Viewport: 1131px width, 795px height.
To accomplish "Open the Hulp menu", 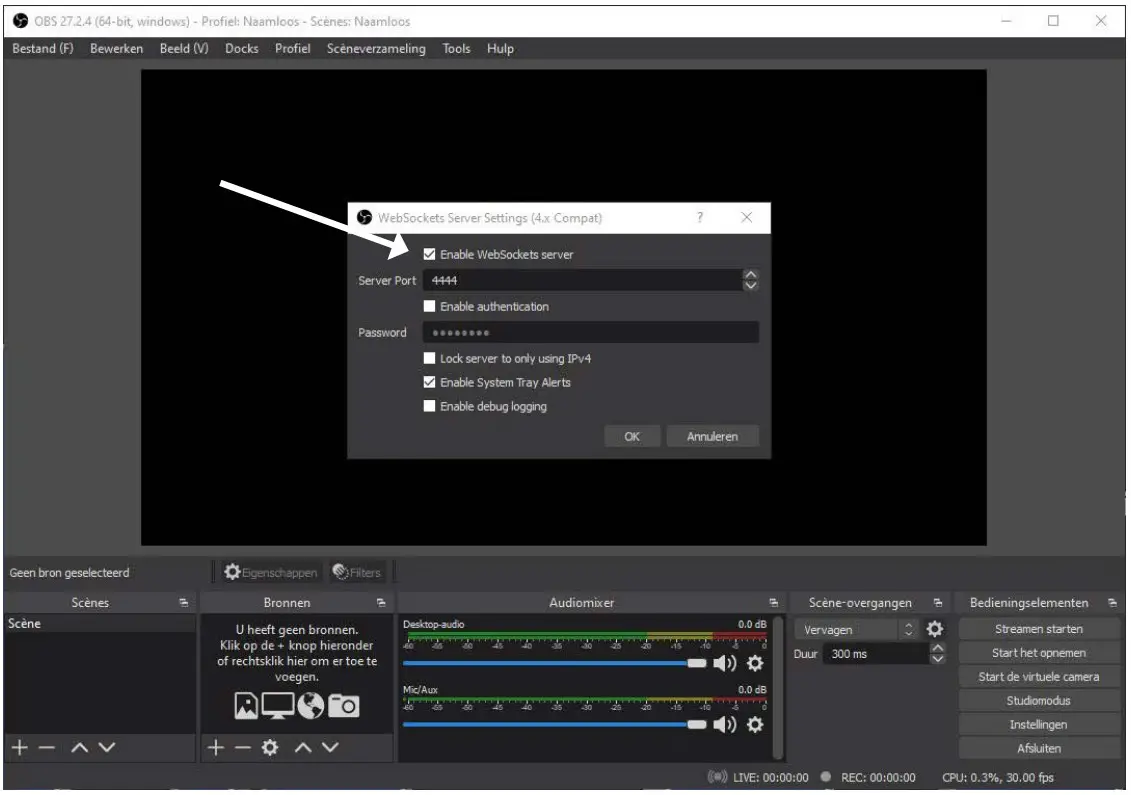I will click(x=500, y=48).
